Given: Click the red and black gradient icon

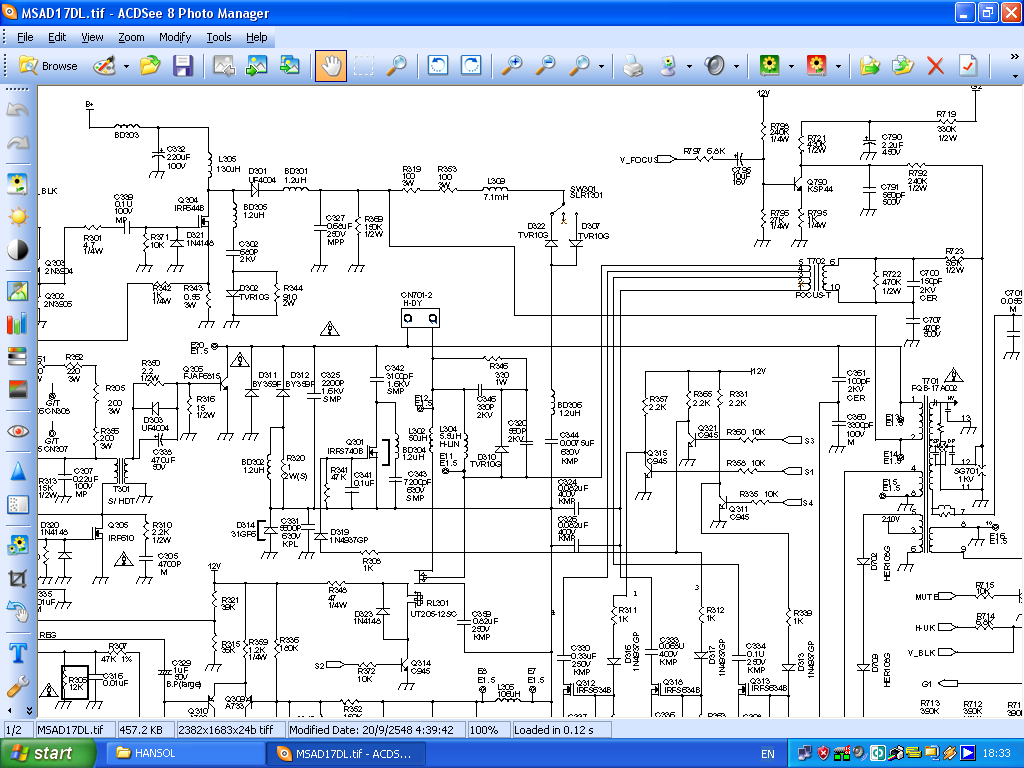Looking at the screenshot, I should click(18, 389).
